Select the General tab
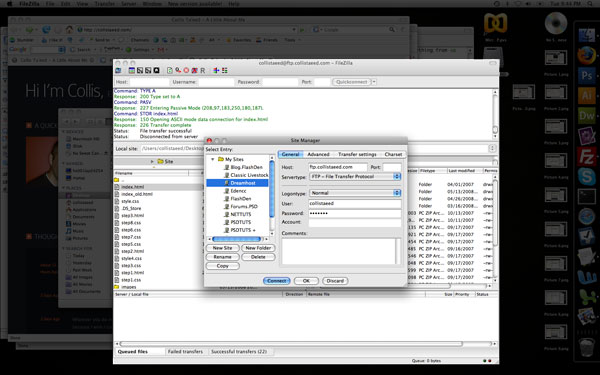Screen dimensions: 600x375 tap(290, 154)
